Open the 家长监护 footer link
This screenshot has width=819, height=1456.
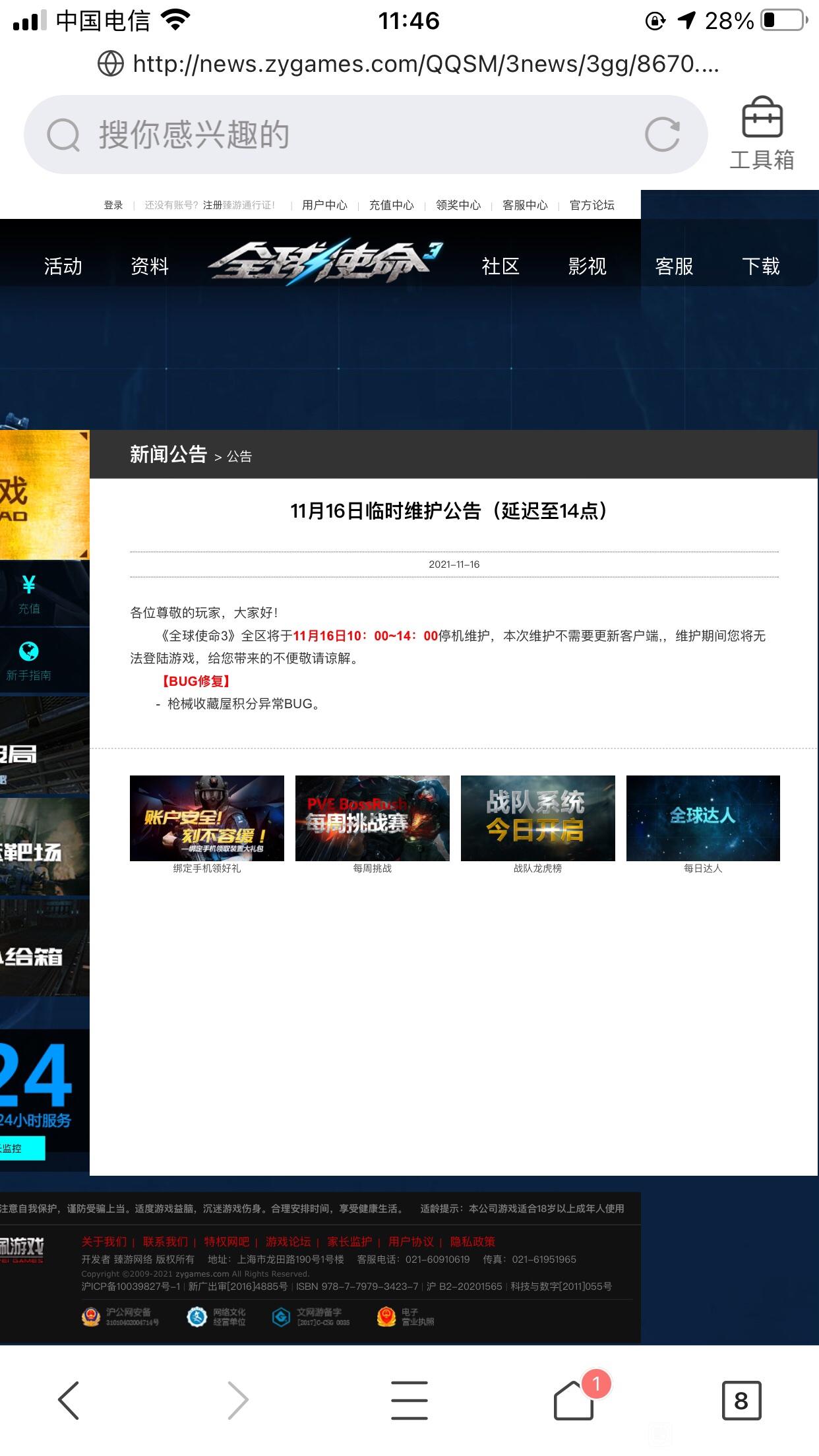[x=349, y=1242]
